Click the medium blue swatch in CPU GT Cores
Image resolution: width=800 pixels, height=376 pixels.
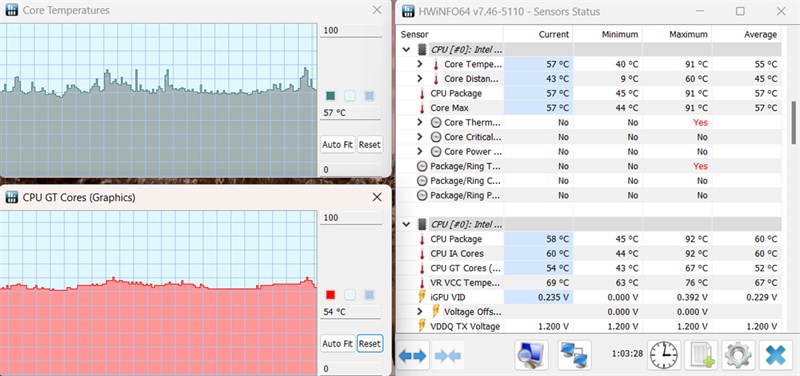[x=370, y=295]
